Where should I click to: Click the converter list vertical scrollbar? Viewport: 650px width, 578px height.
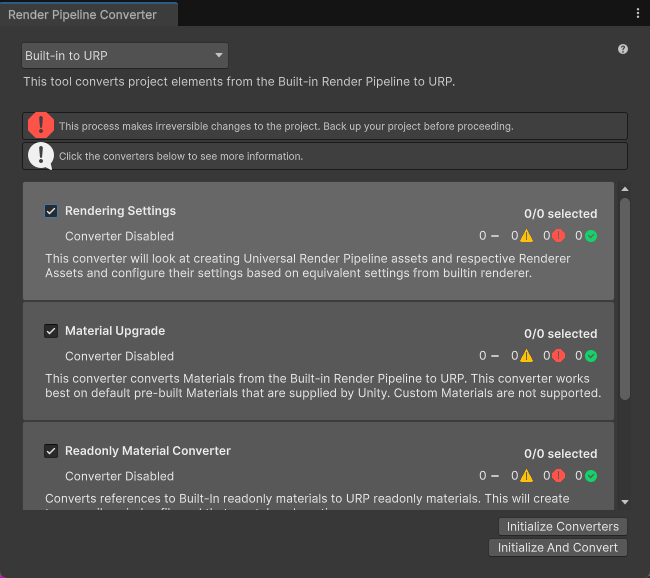coord(625,300)
